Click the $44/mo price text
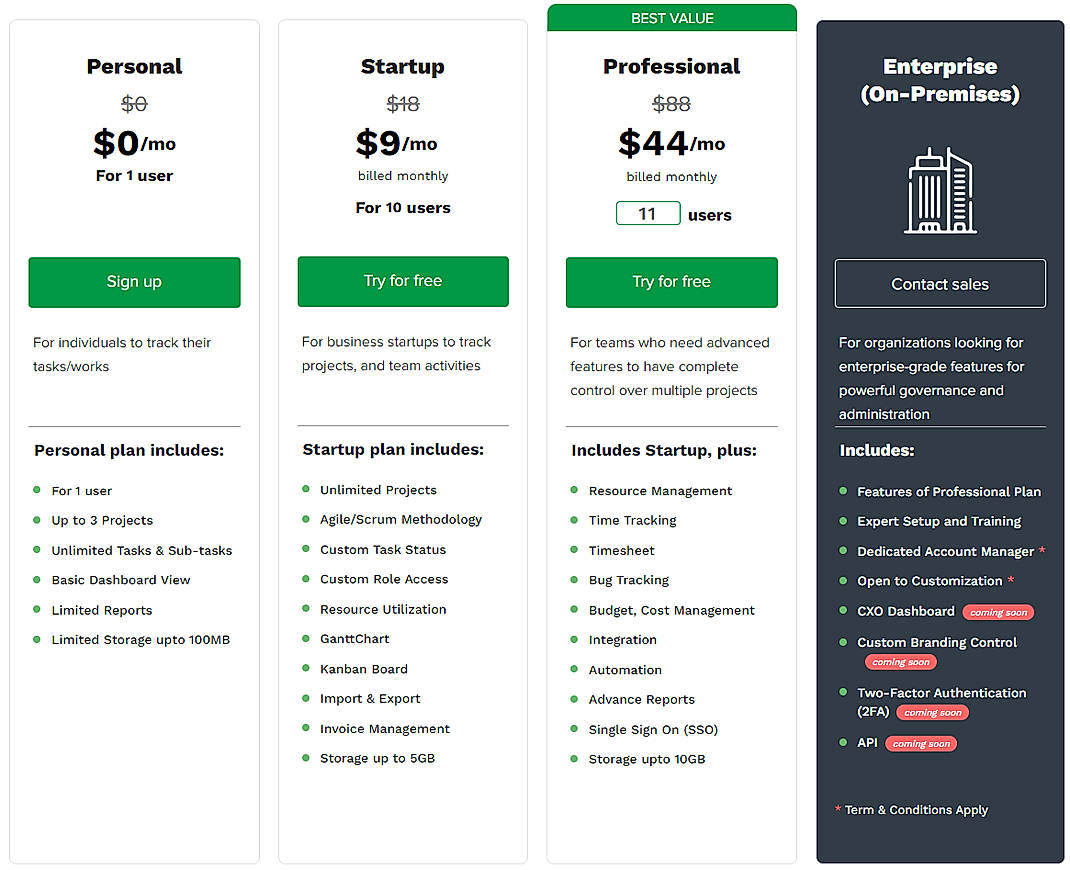1070x870 pixels. click(x=671, y=143)
